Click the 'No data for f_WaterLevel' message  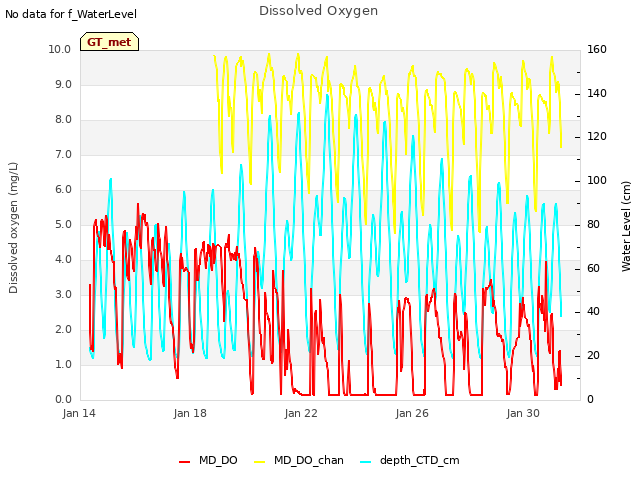(x=71, y=14)
